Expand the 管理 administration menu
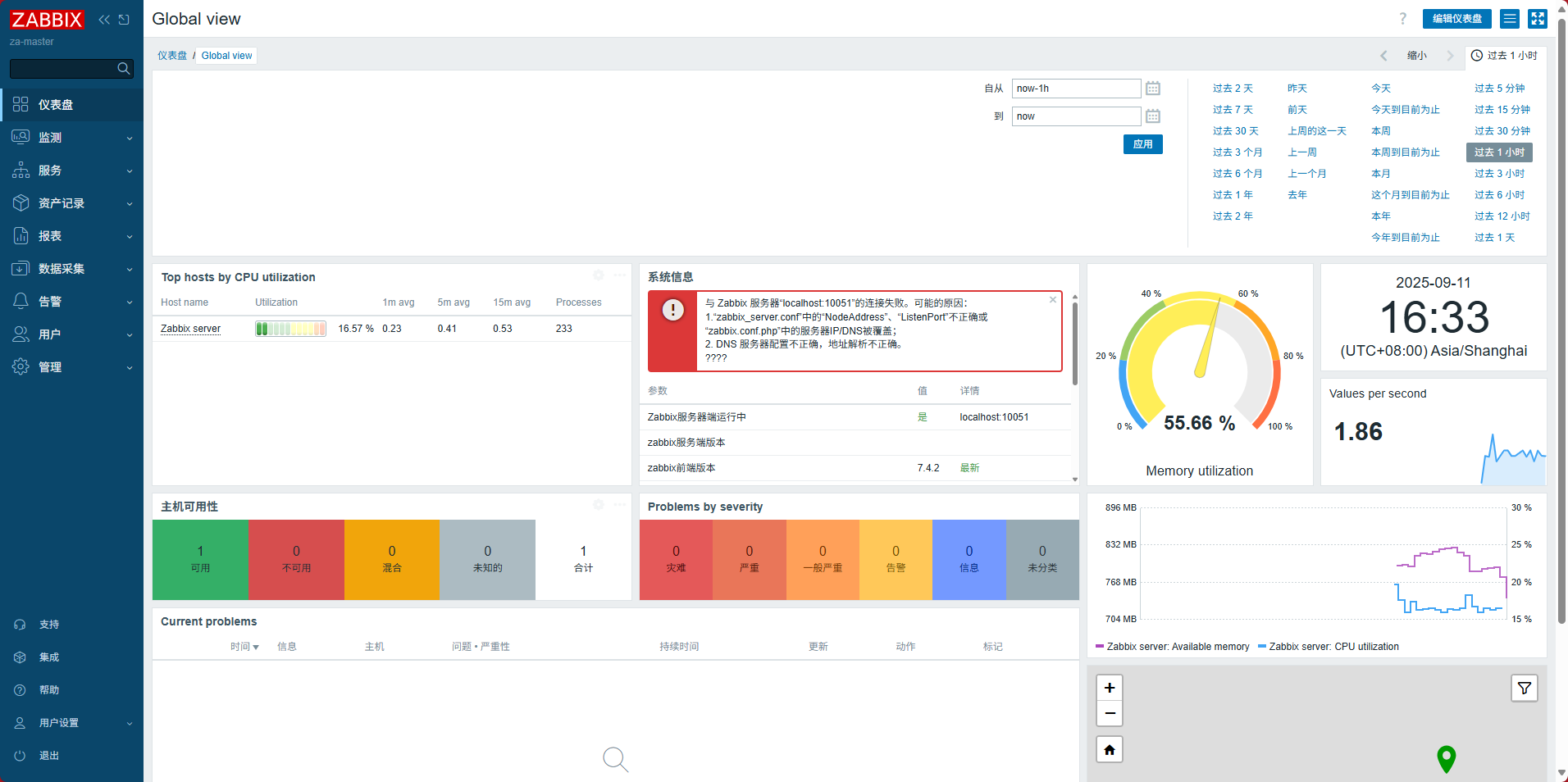The image size is (1568, 782). tap(71, 367)
